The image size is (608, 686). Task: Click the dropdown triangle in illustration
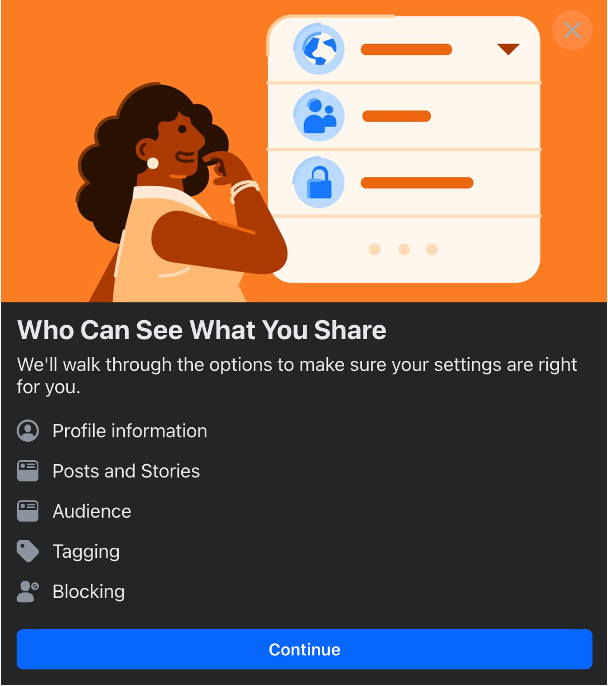(508, 49)
